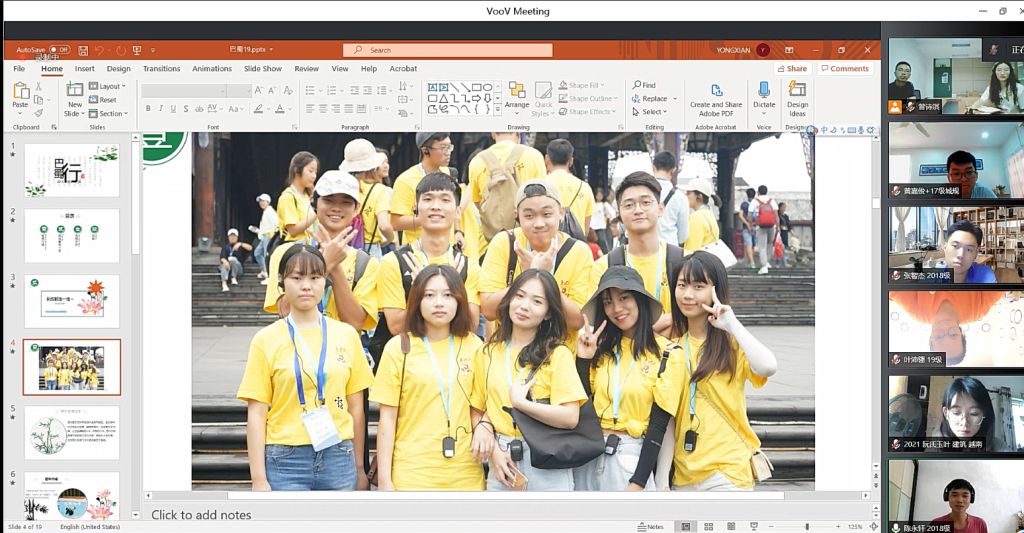Viewport: 1024px width, 533px height.
Task: Expand the shapes gallery More arrow
Action: point(498,110)
